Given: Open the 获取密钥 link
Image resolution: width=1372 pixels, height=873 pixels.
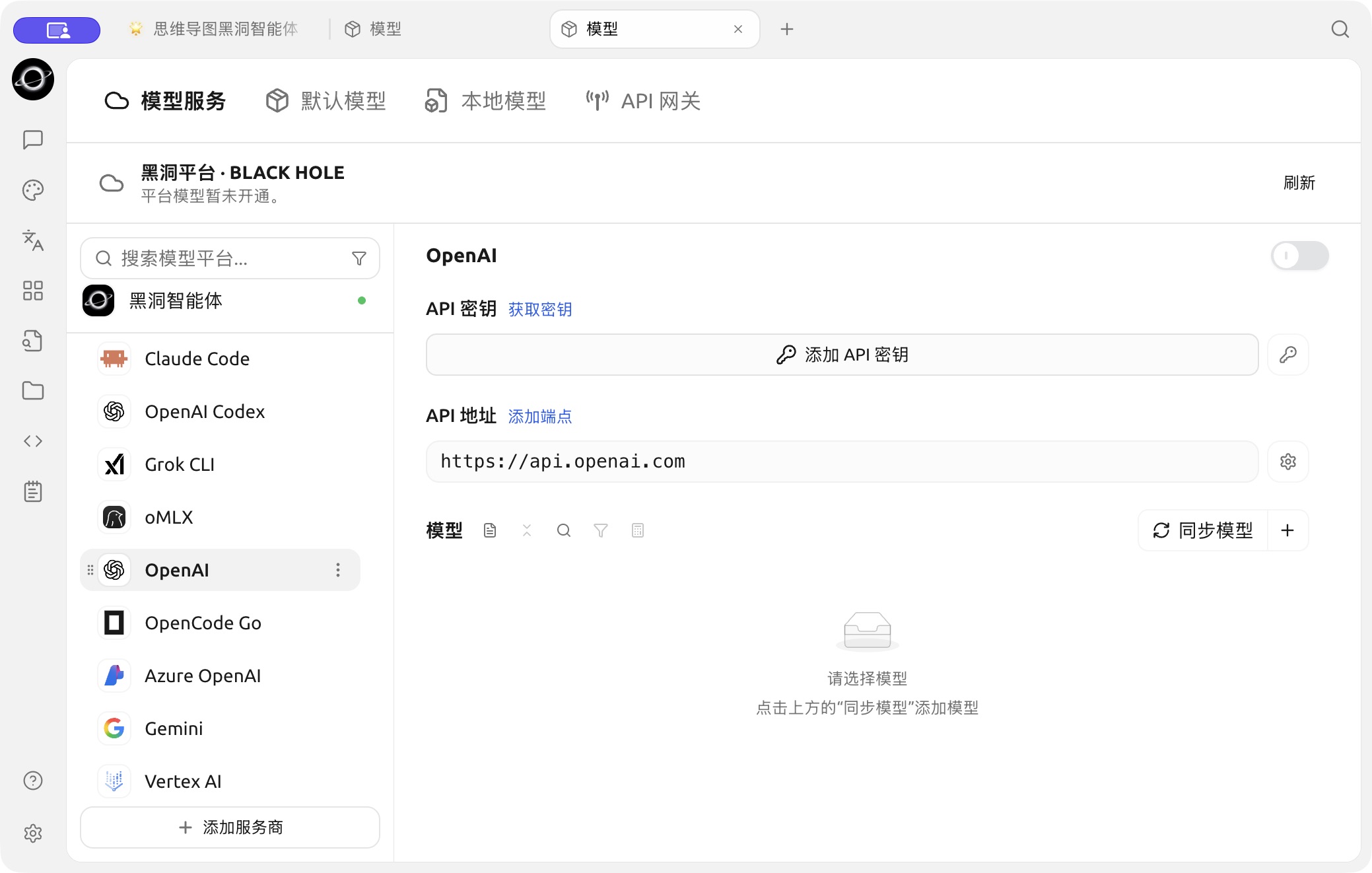Looking at the screenshot, I should 540,309.
